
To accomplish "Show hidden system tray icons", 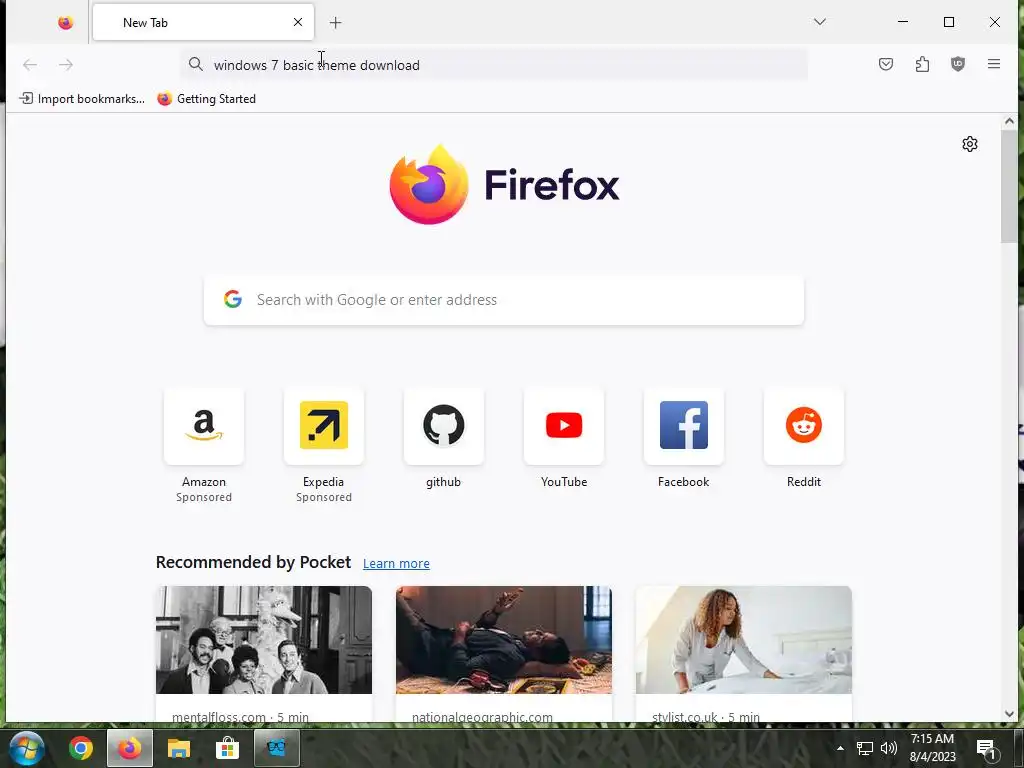I will (840, 748).
